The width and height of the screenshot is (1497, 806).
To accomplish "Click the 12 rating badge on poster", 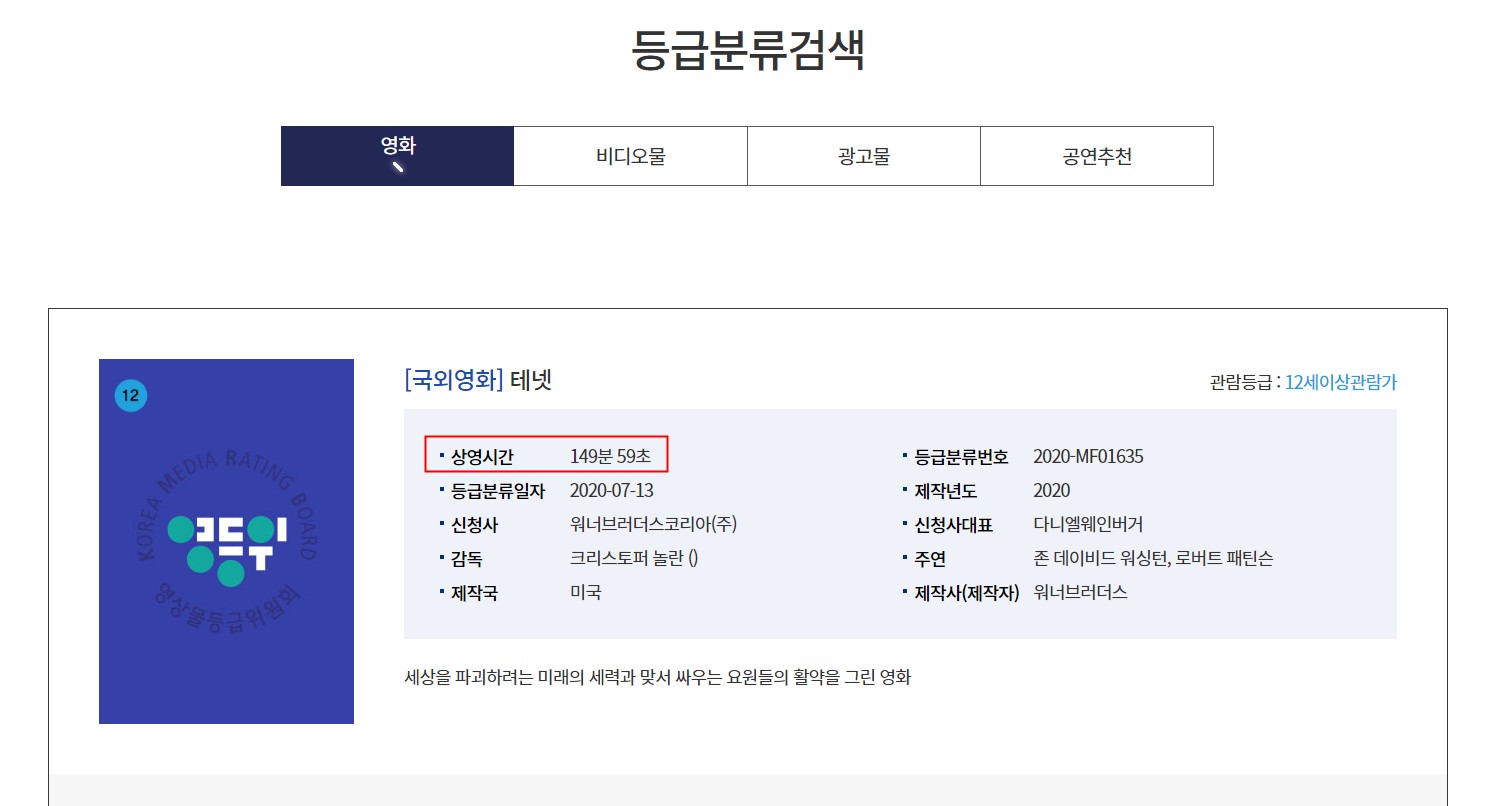I will point(131,396).
